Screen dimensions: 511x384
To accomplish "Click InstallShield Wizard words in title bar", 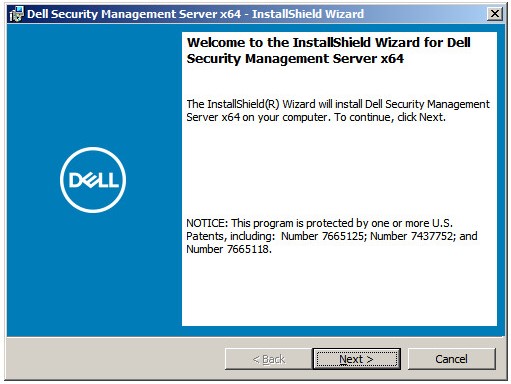I will point(308,14).
